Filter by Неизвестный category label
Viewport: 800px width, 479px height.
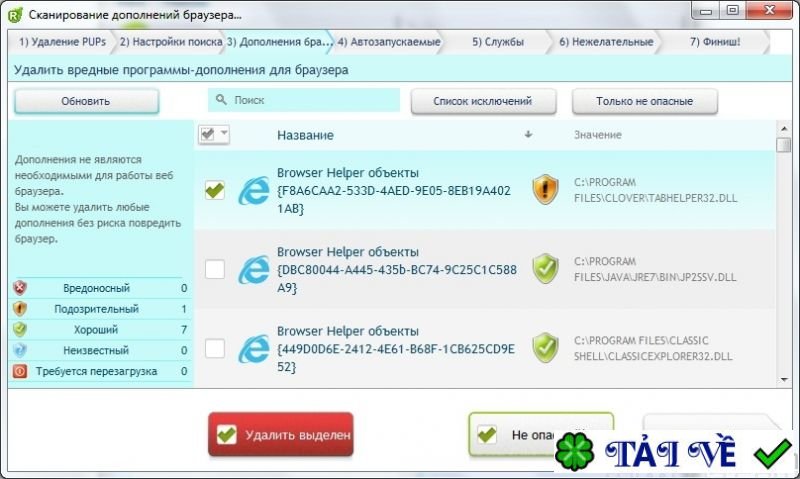pos(96,350)
